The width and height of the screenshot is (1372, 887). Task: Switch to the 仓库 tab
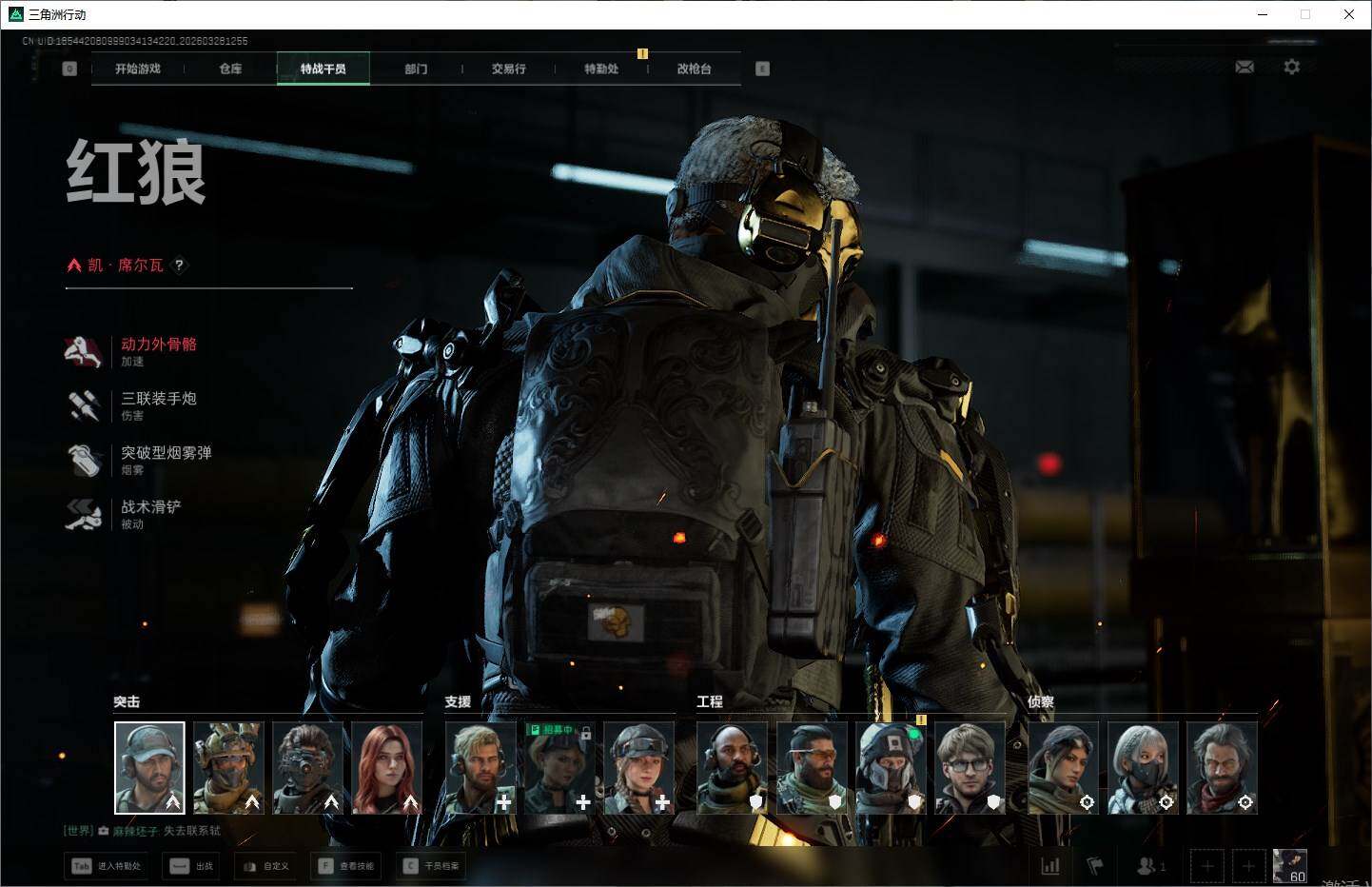click(230, 69)
